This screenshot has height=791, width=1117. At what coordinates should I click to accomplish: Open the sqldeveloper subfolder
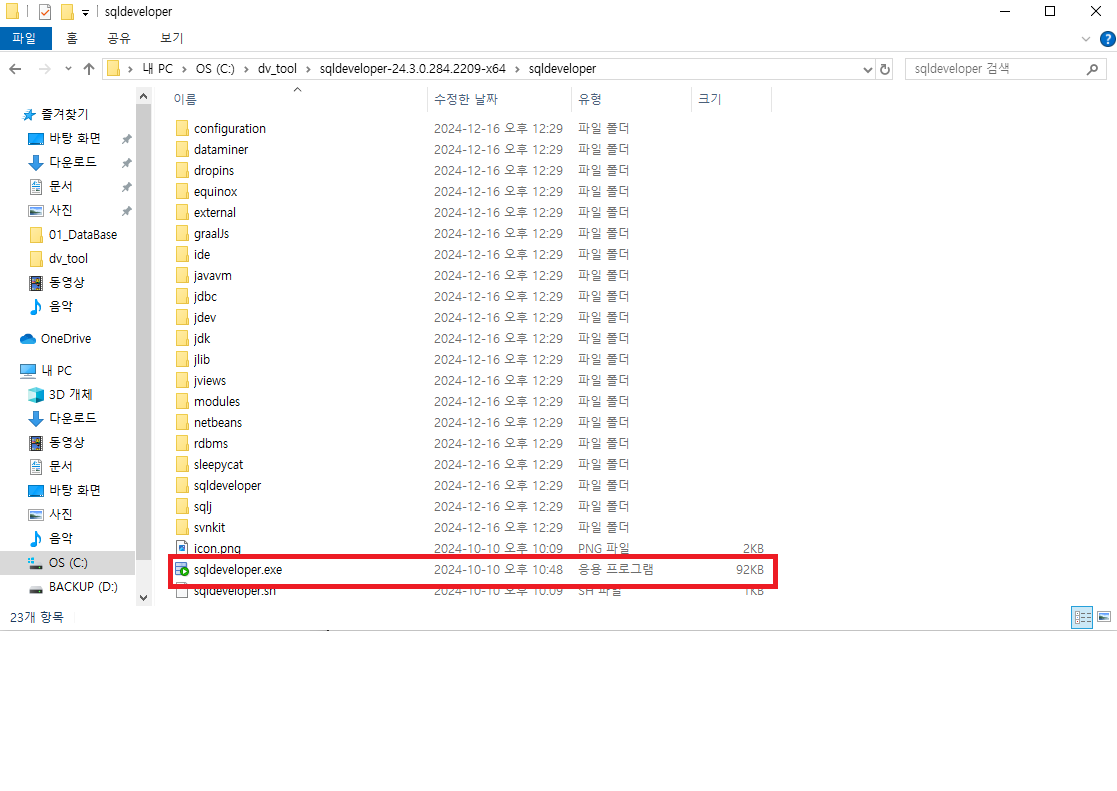tap(227, 485)
